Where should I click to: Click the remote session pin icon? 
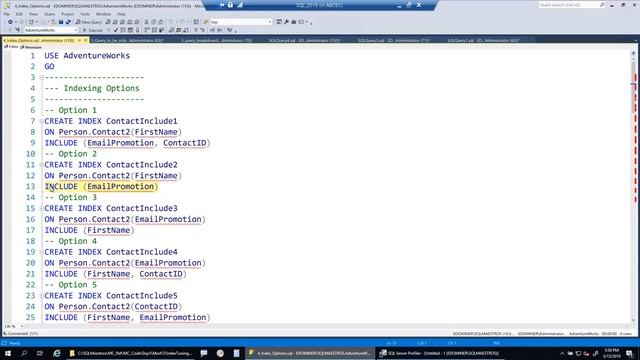pos(222,5)
